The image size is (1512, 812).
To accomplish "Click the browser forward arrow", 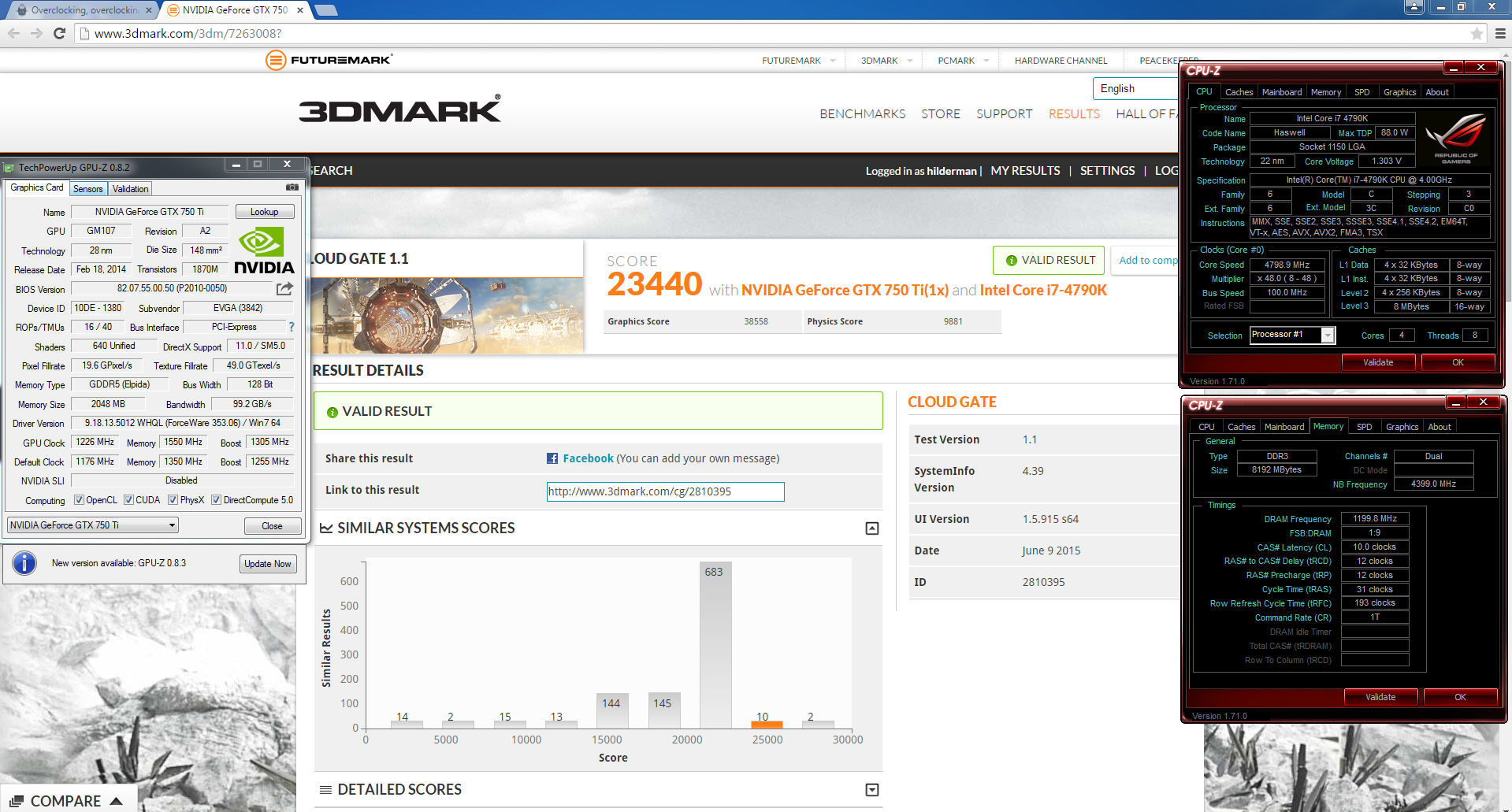I will 36,33.
